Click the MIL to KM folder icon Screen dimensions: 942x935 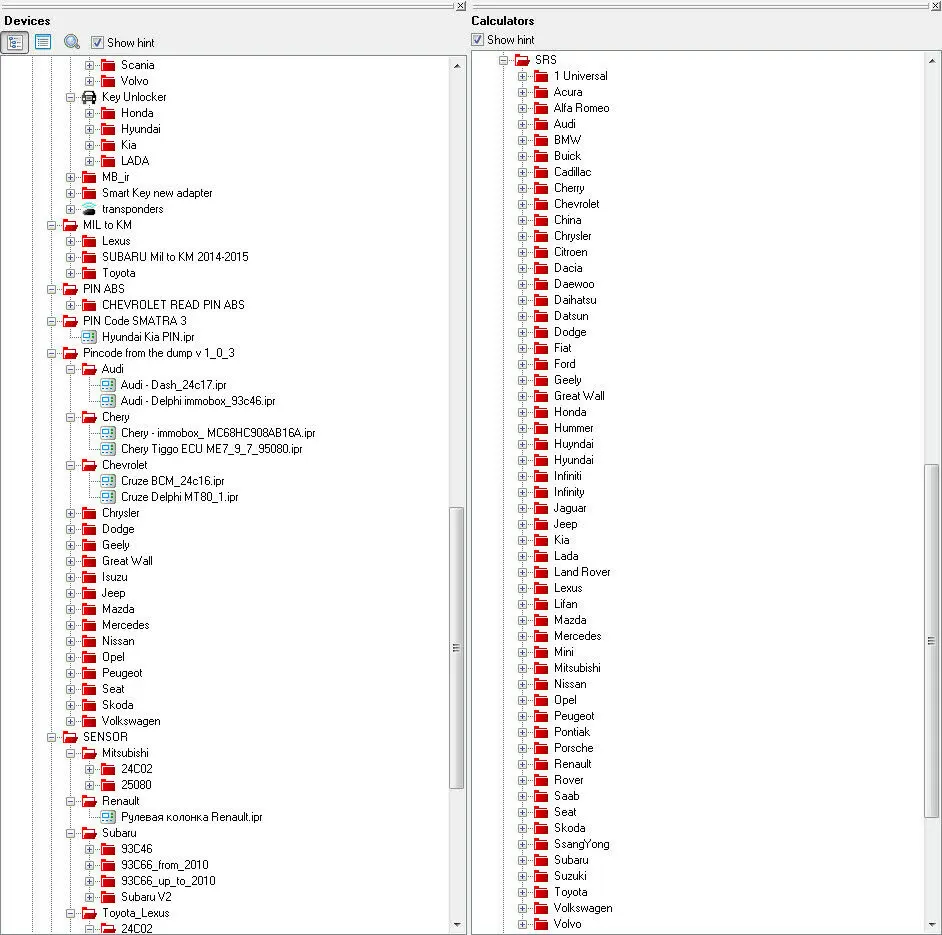[x=70, y=225]
